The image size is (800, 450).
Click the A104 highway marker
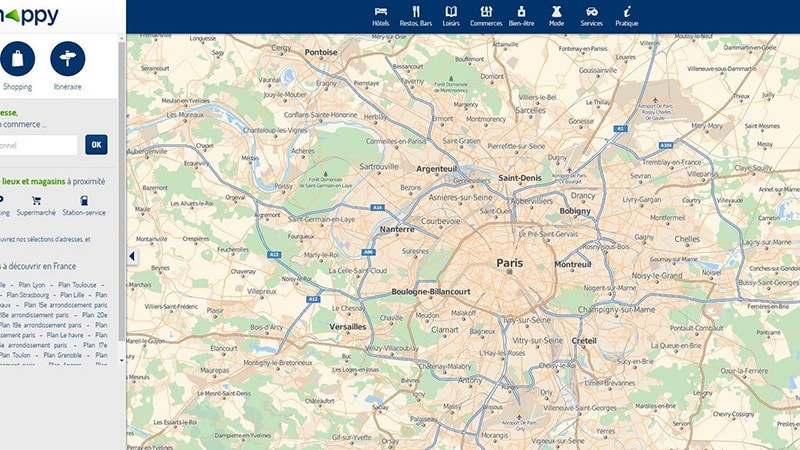(666, 145)
